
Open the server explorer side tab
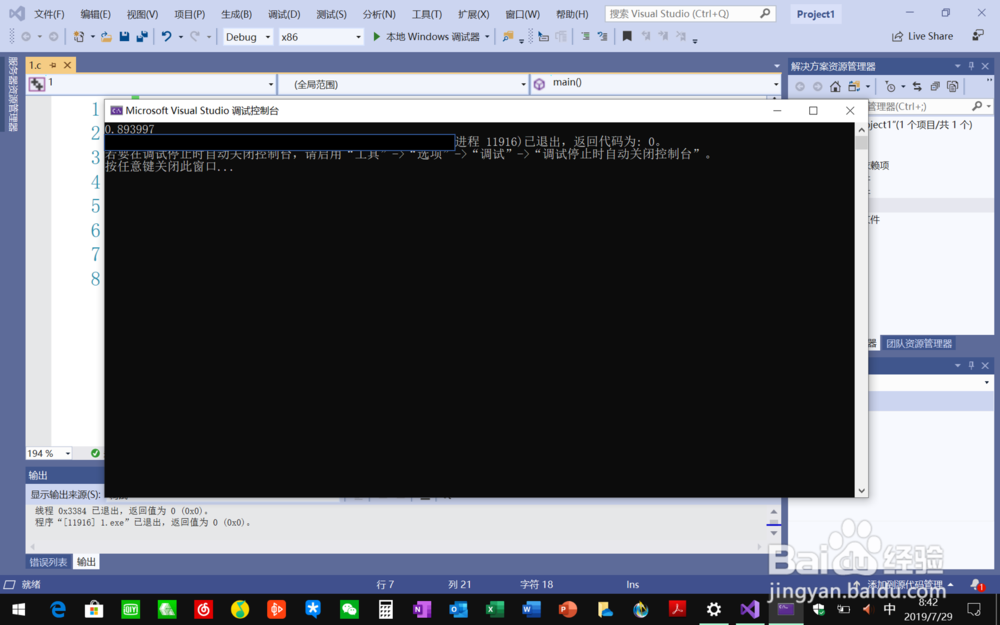(13, 94)
